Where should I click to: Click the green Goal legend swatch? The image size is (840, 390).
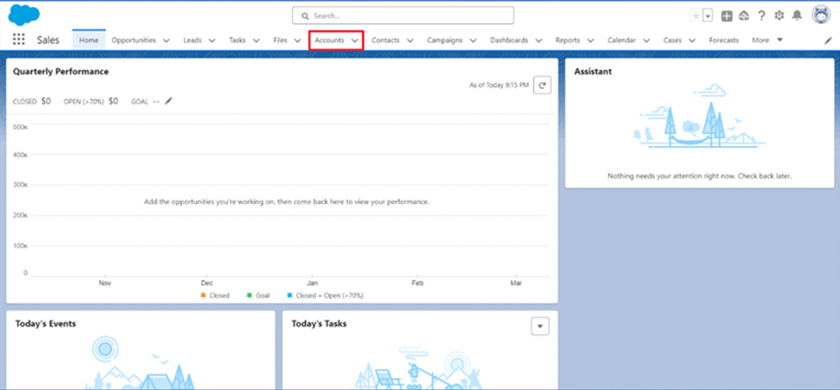point(249,295)
